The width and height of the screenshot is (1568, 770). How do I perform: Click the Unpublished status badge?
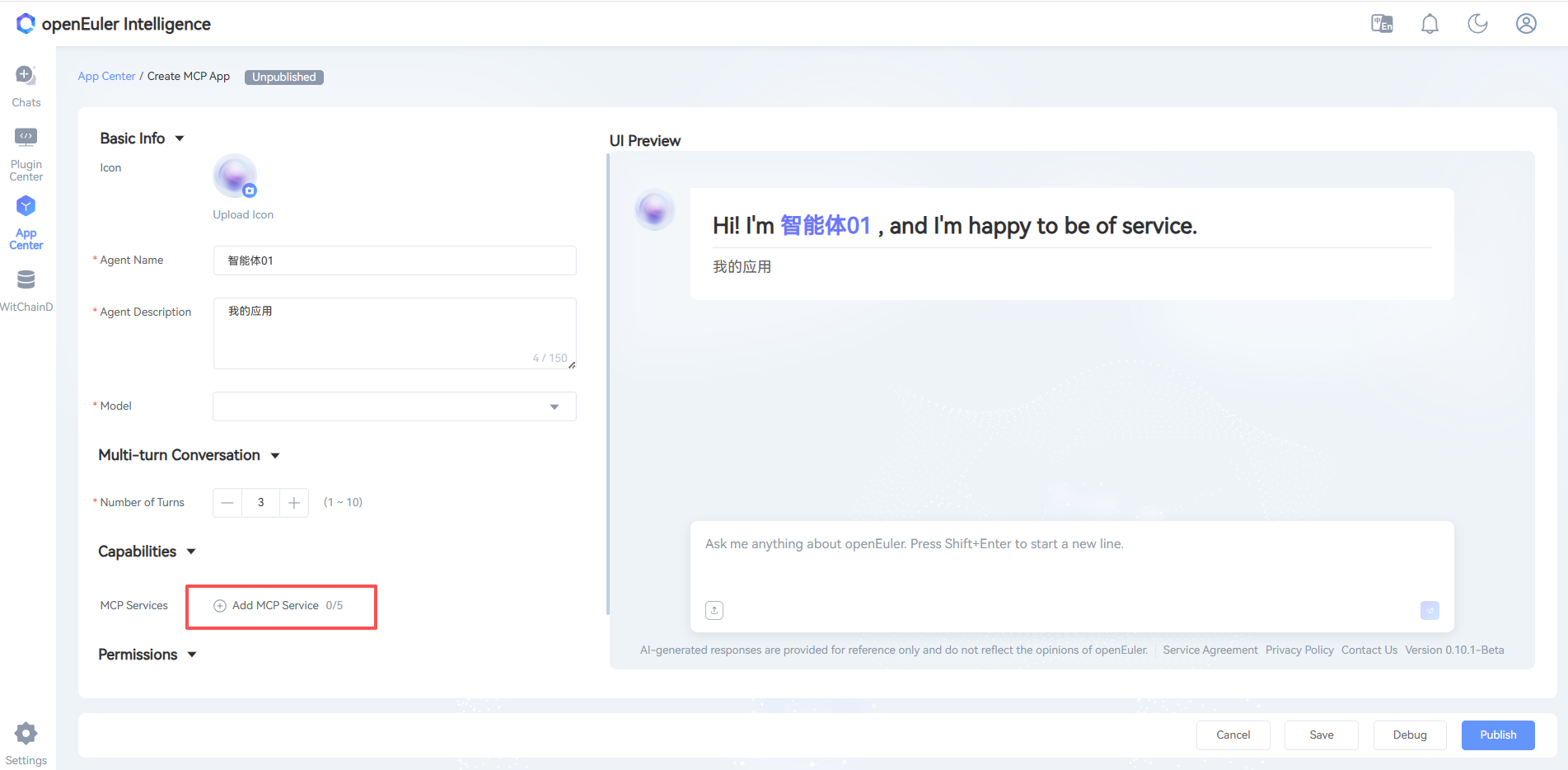click(x=284, y=77)
